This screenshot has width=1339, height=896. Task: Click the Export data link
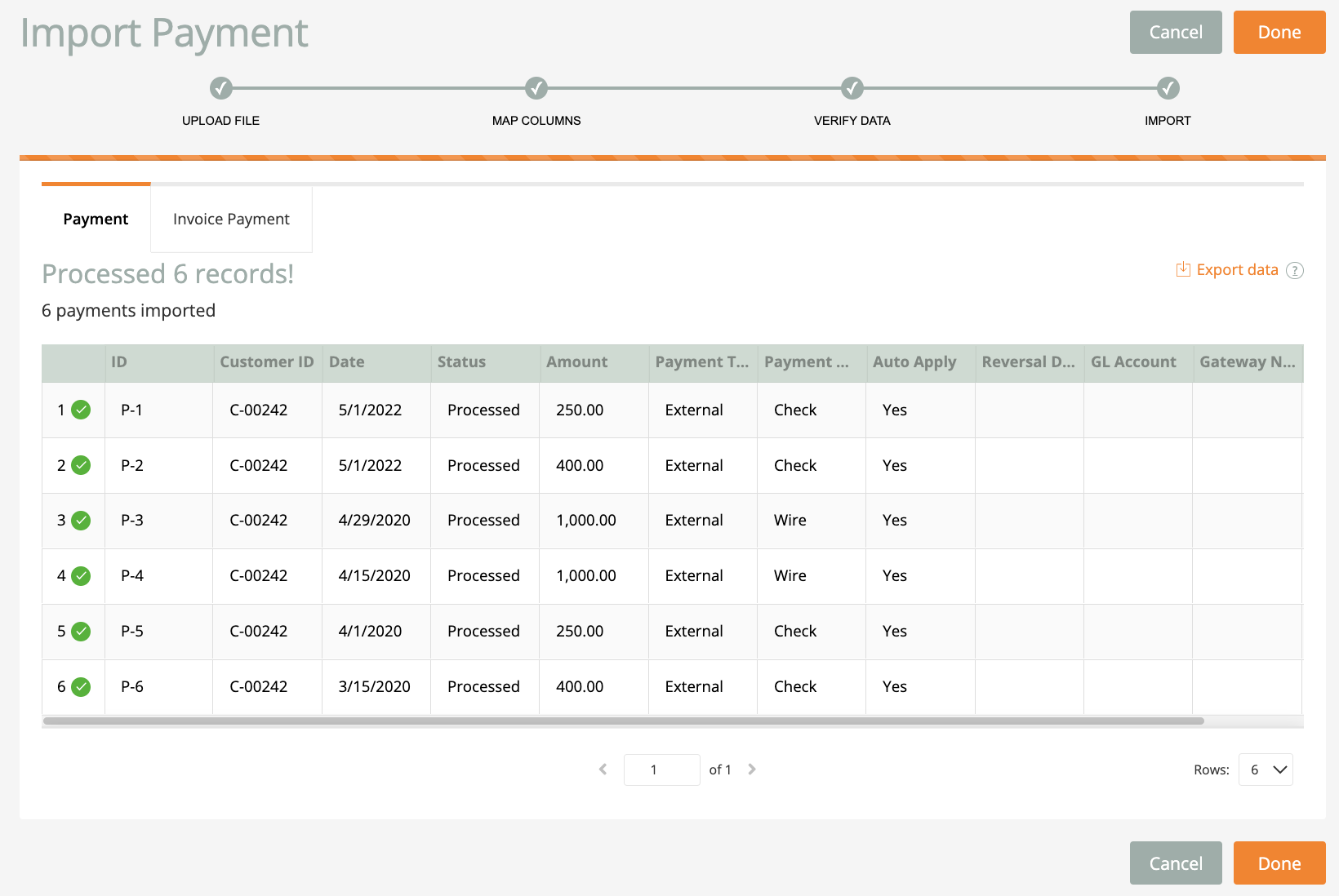(1237, 270)
